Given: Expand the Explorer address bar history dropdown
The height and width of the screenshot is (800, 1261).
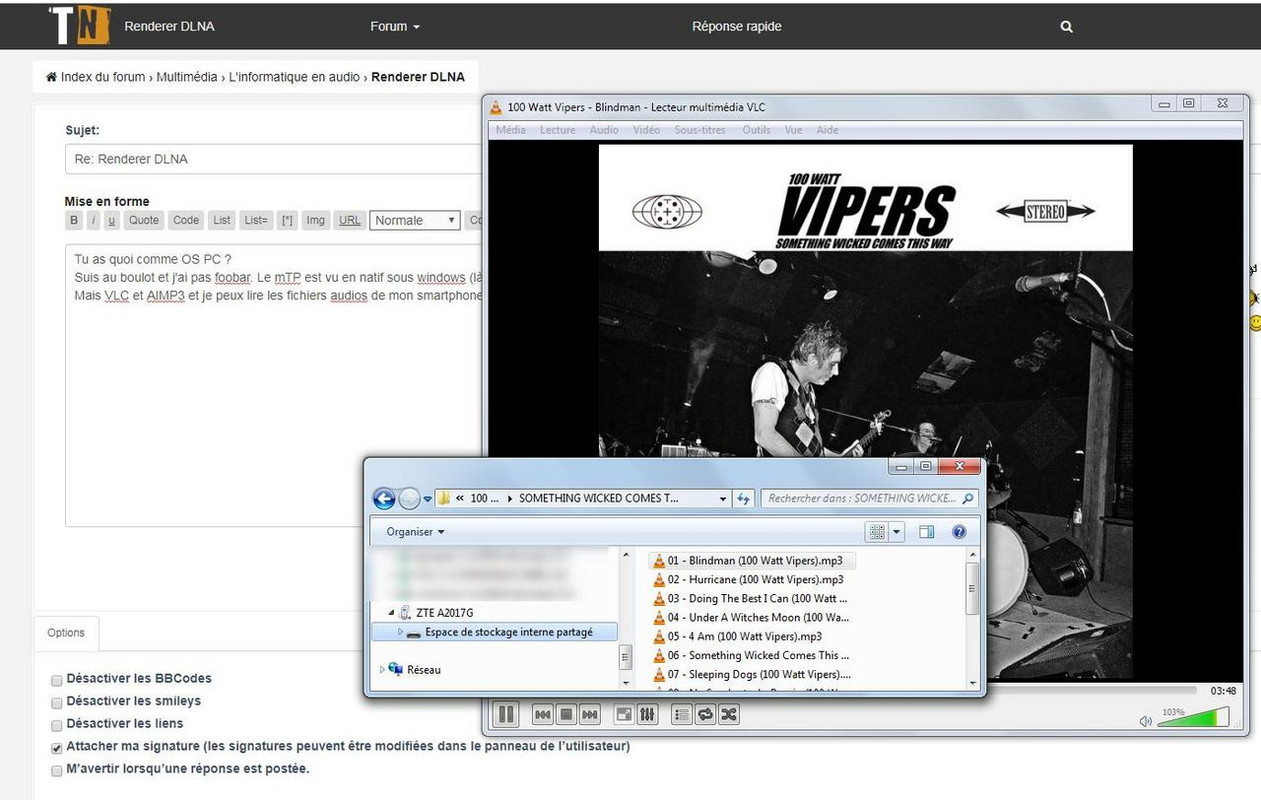Looking at the screenshot, I should point(723,498).
